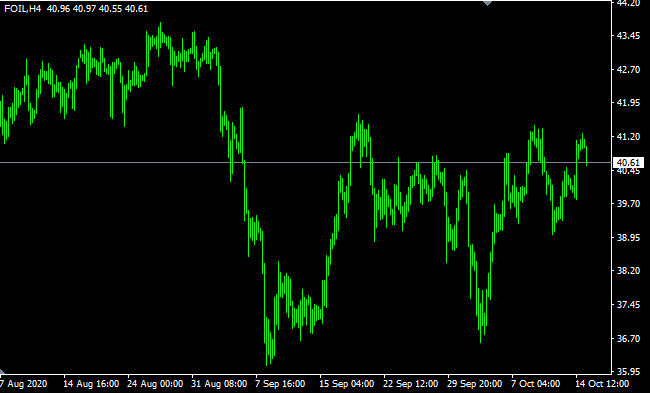Click the chart shift triangle marker at top

tap(488, 3)
